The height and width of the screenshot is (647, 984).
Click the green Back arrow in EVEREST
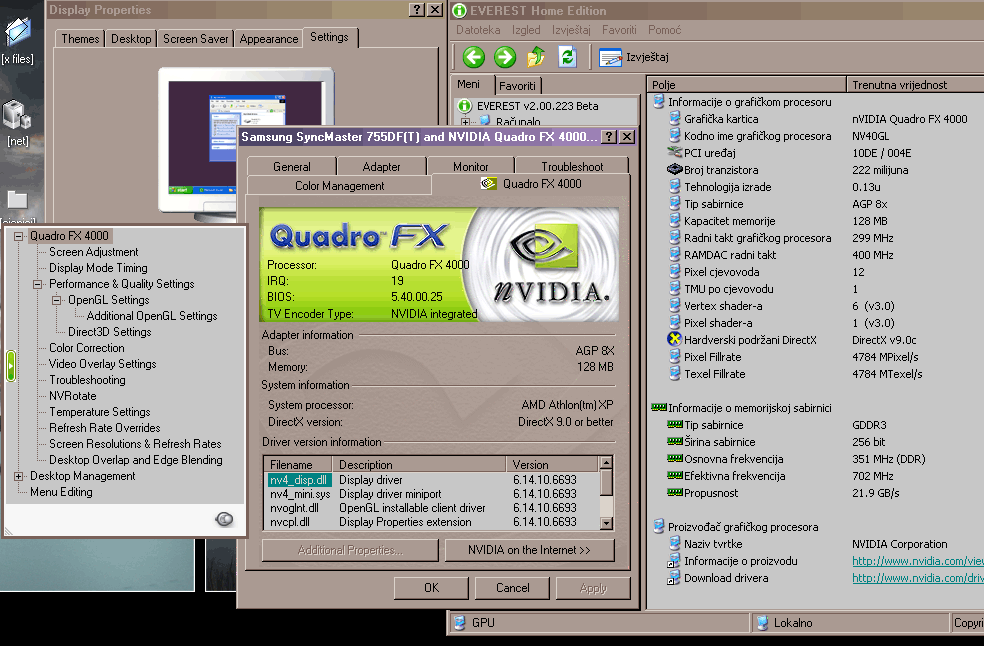pos(474,57)
